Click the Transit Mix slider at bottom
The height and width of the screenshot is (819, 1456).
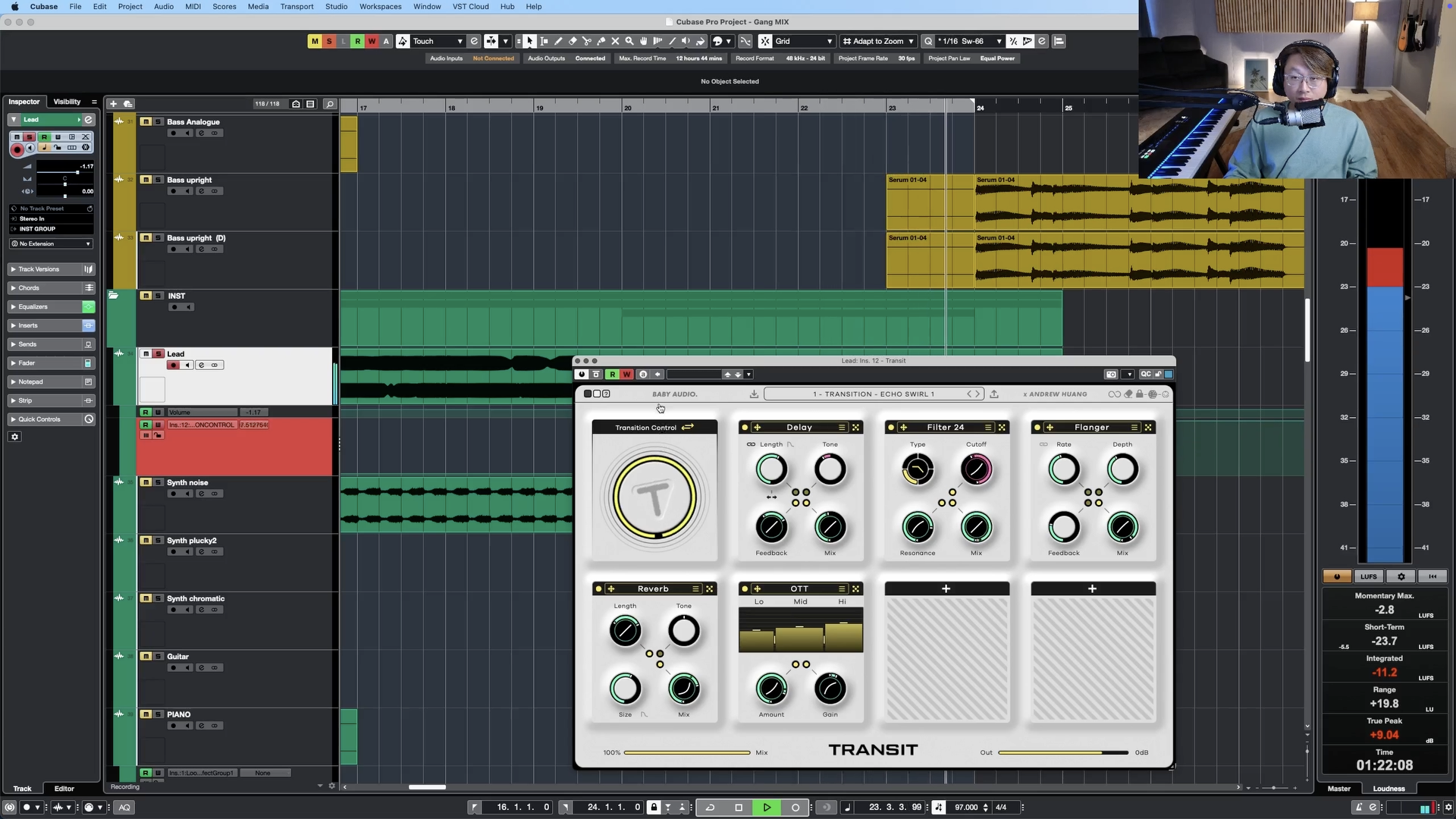[x=686, y=753]
